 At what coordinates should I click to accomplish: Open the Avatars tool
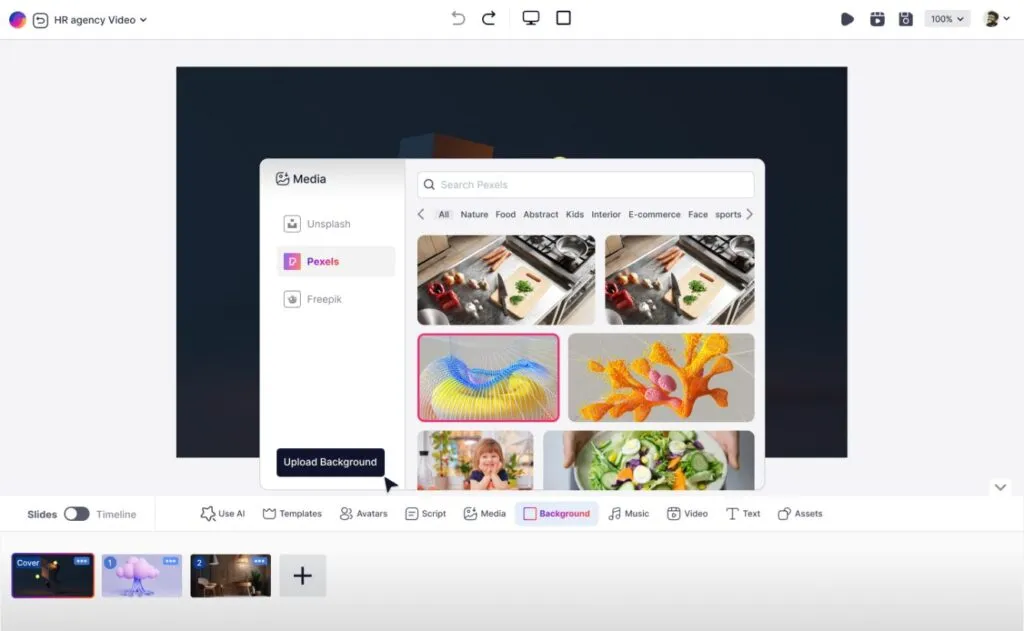(x=363, y=513)
